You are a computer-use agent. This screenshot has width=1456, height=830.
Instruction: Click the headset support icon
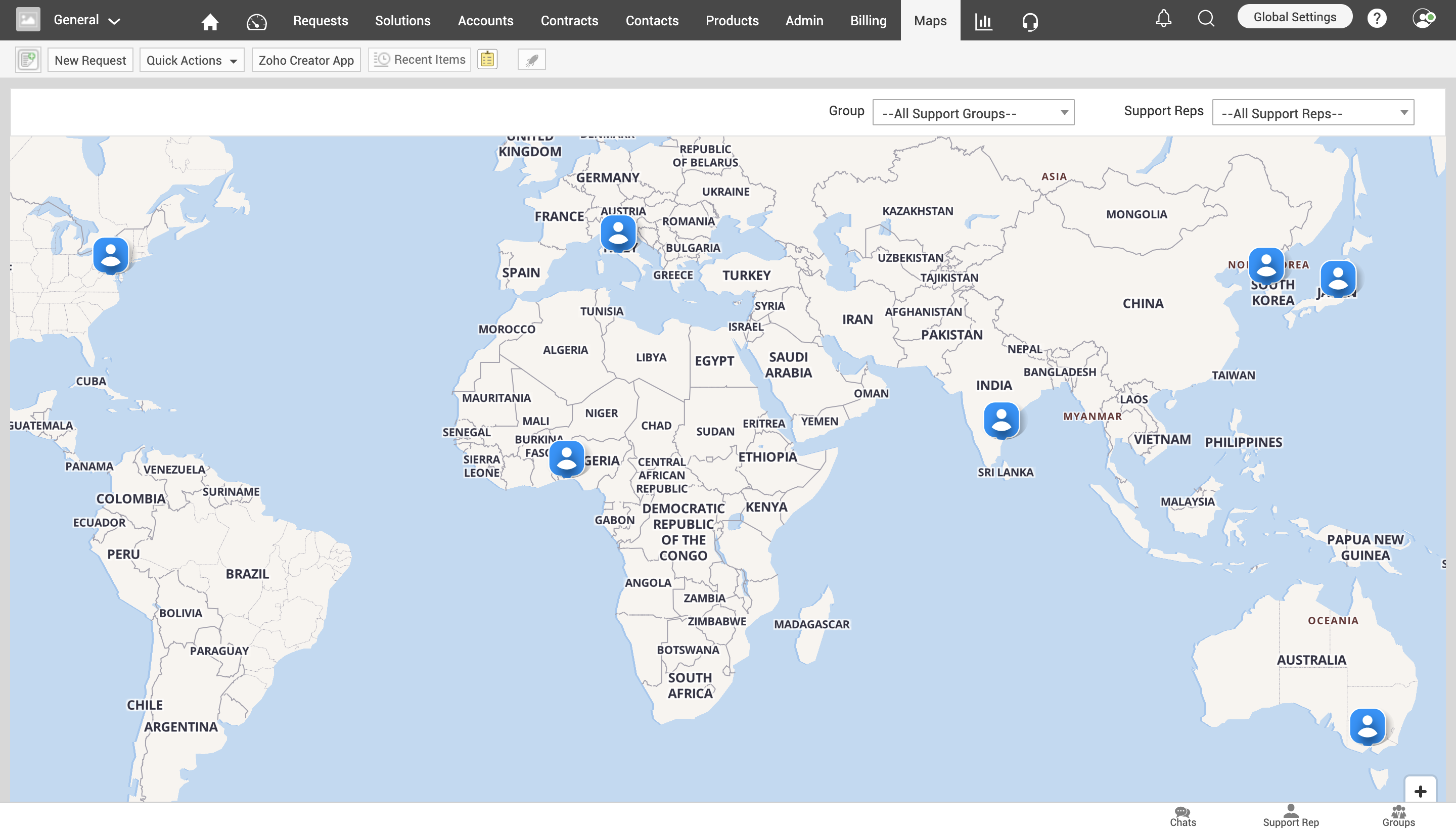point(1030,21)
